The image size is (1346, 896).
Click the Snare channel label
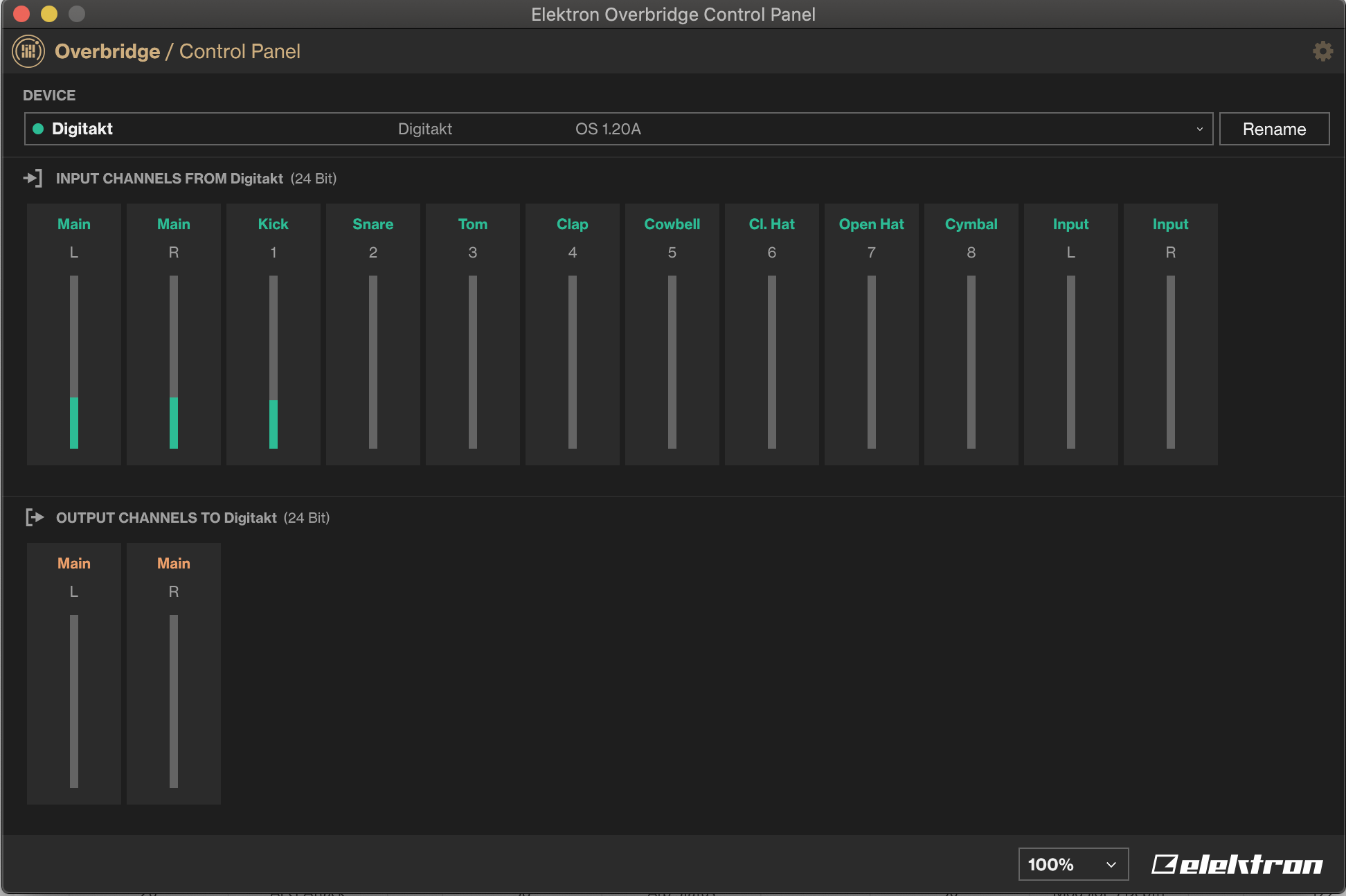point(373,224)
